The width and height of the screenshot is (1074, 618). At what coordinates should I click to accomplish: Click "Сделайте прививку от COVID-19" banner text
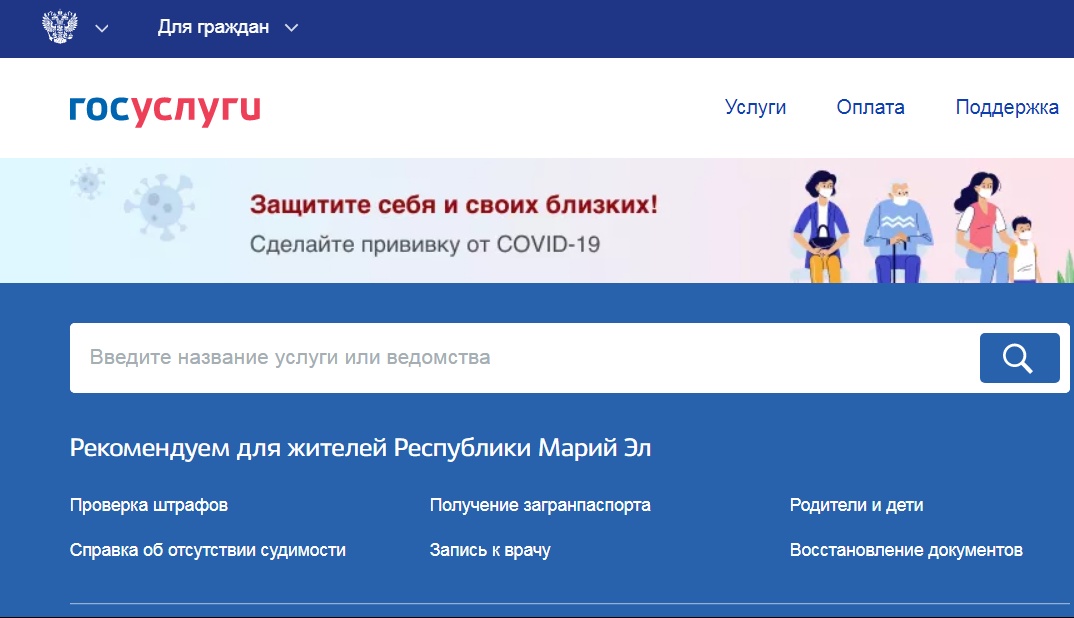click(424, 243)
